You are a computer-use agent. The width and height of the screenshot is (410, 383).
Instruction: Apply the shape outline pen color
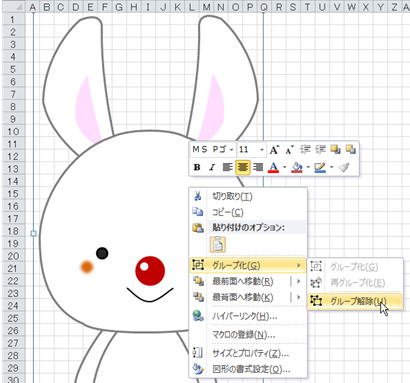pos(320,167)
